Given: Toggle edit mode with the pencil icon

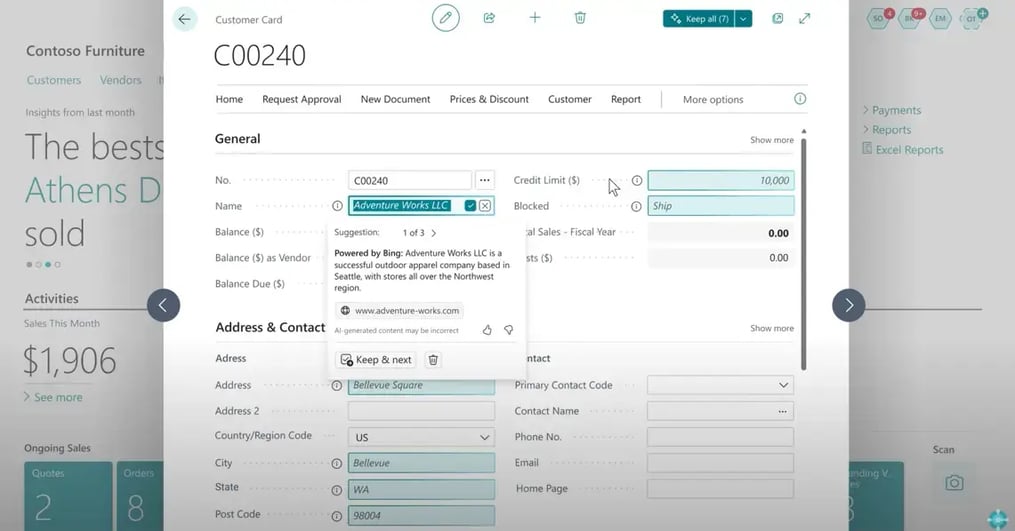Looking at the screenshot, I should (x=445, y=18).
